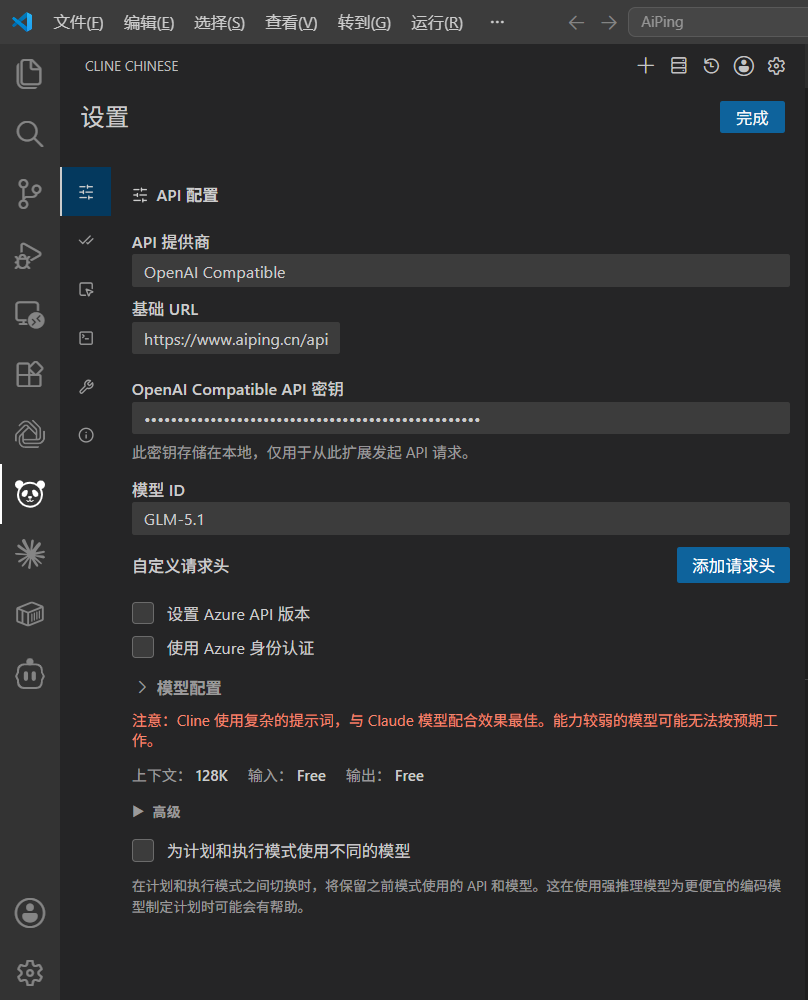Open the container box extension icon
The height and width of the screenshot is (1000, 808).
pyautogui.click(x=29, y=614)
